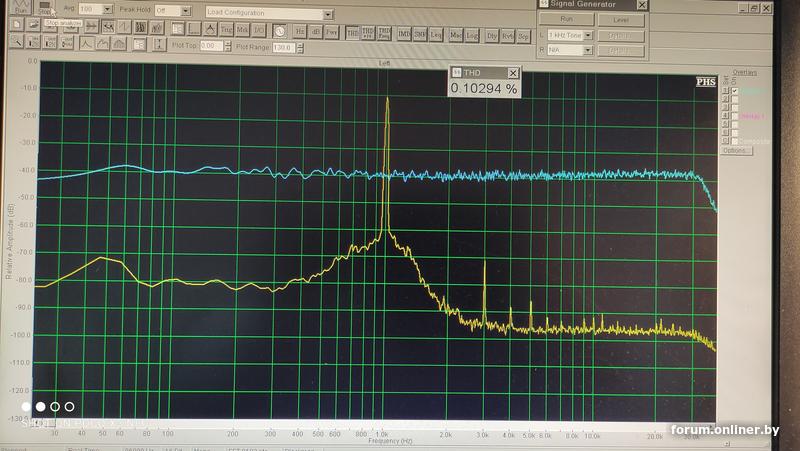
Task: Click Run in Signal Generator window
Action: coord(566,19)
